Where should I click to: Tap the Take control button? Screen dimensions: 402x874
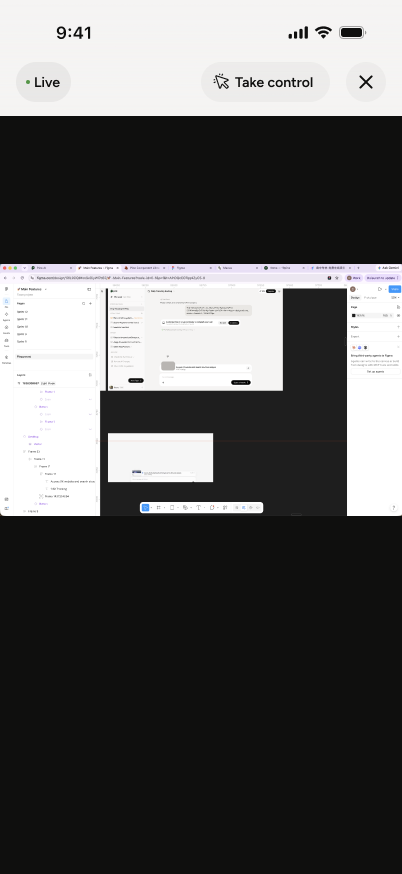point(265,82)
